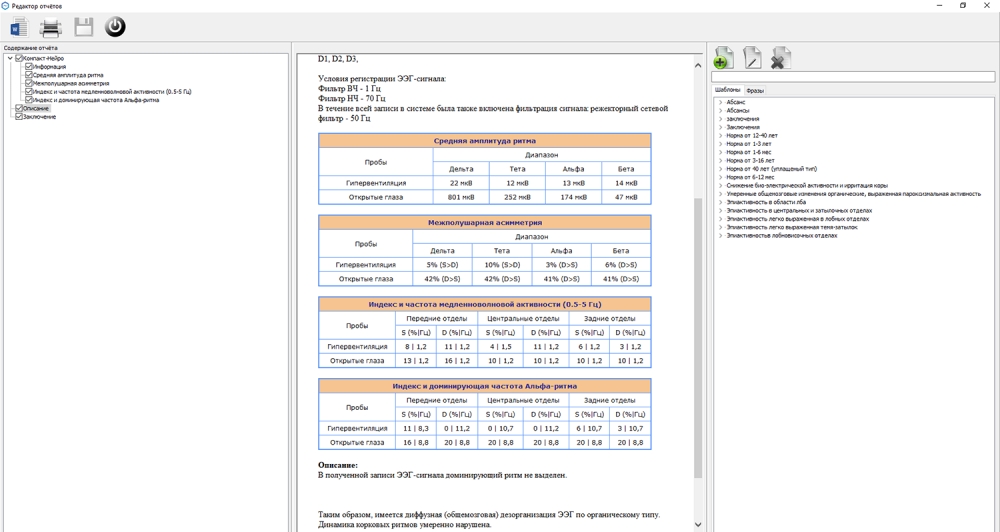The height and width of the screenshot is (532, 1000).
Task: Toggle the Межполушарная асимметрия checkbox
Action: [x=29, y=83]
